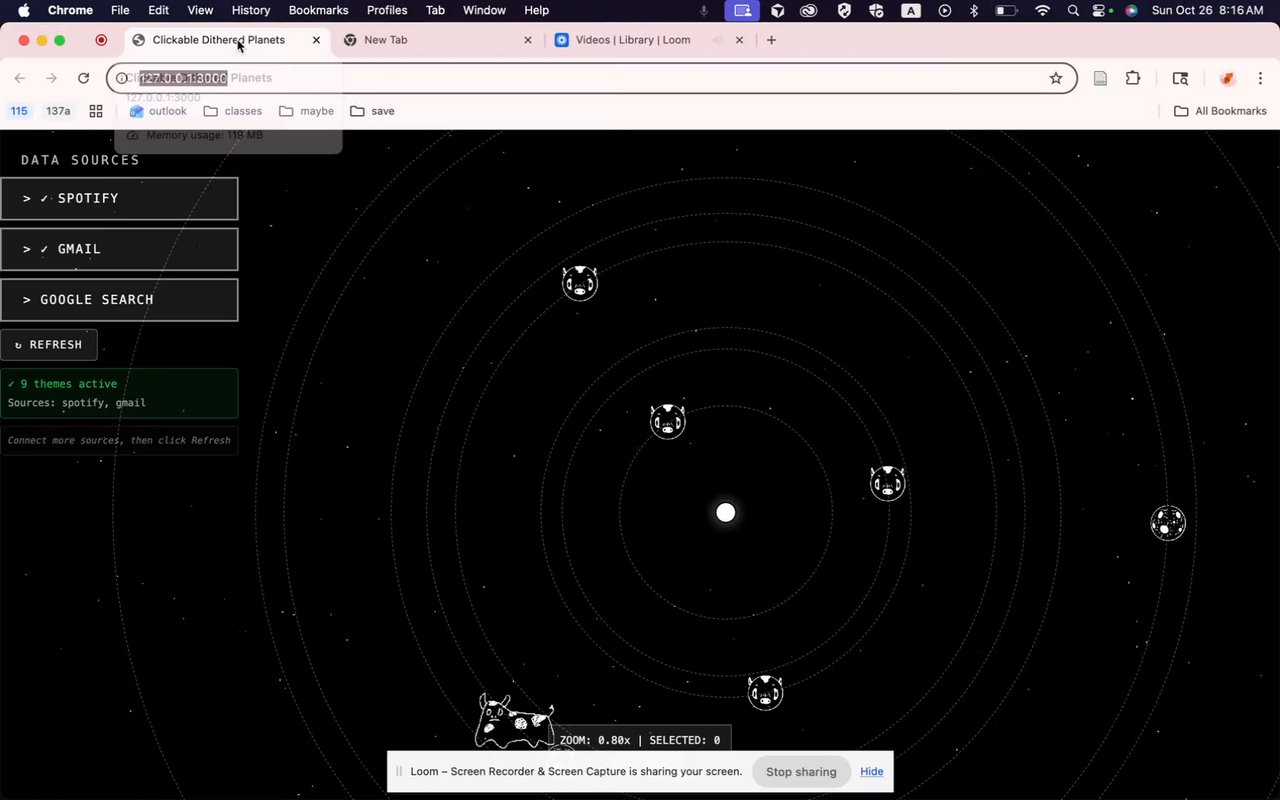
Task: Select the Clickable Dithered Planets tab
Action: (218, 40)
